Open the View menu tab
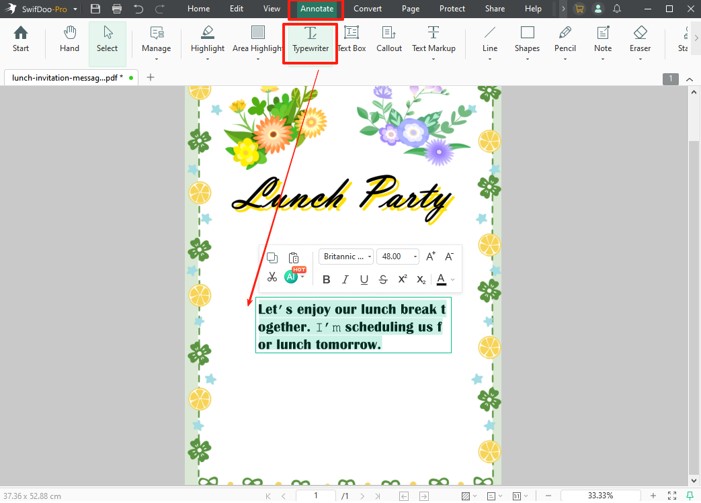 [271, 8]
